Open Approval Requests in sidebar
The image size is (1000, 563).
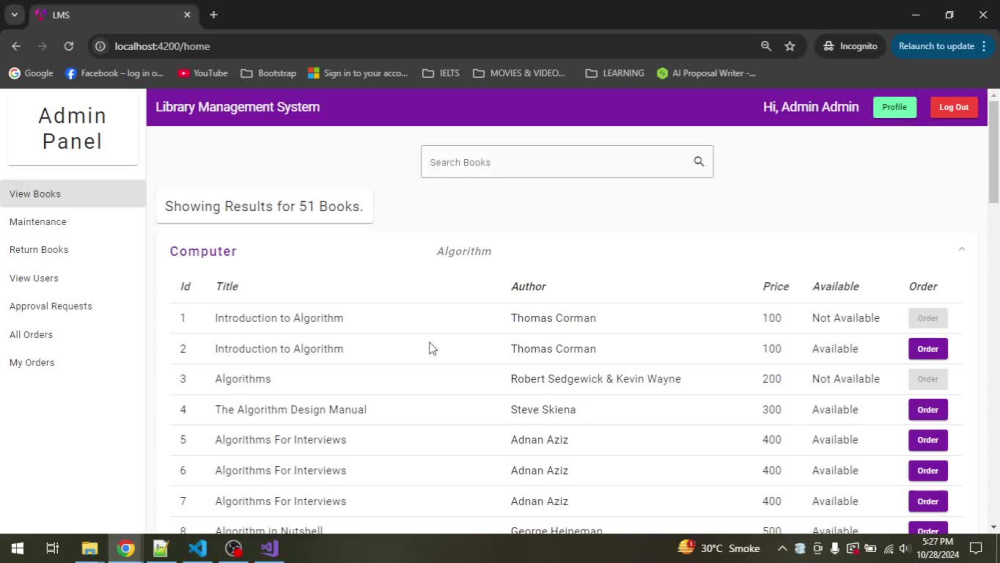coord(73,306)
